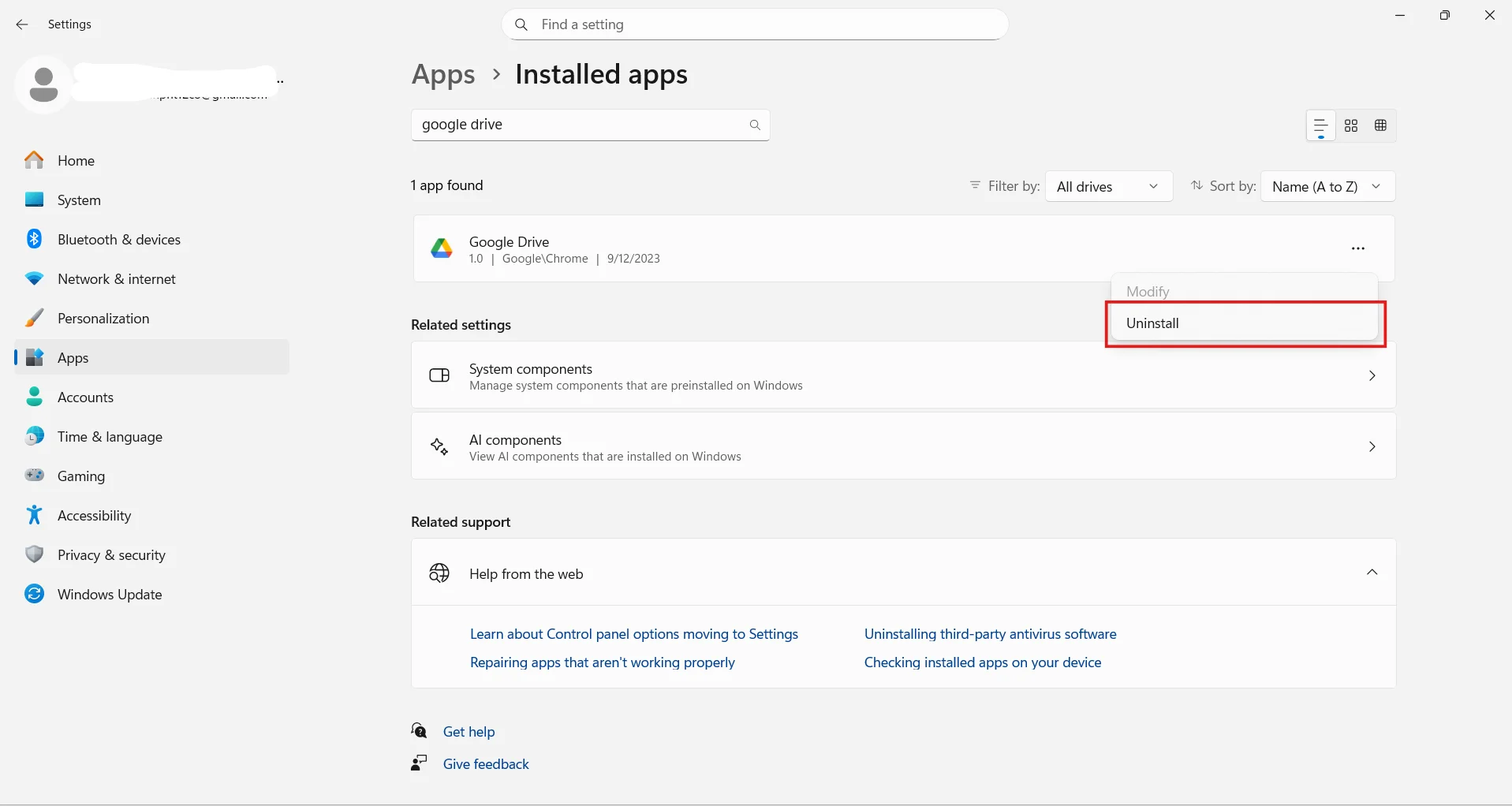Switch to grid view layout icon
1512x806 pixels.
point(1351,125)
